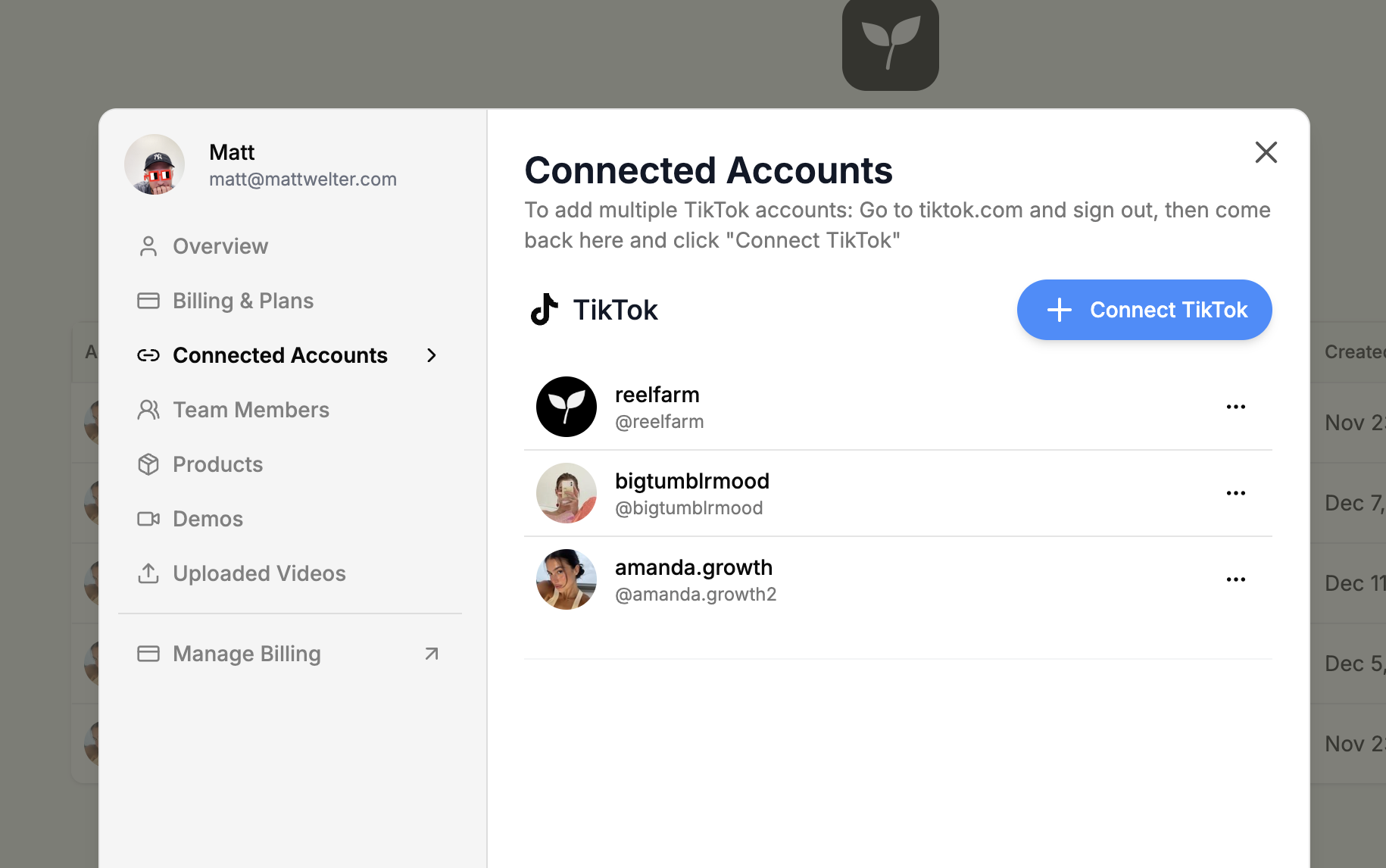Click the Team Members people icon
Image resolution: width=1386 pixels, height=868 pixels.
[x=148, y=410]
